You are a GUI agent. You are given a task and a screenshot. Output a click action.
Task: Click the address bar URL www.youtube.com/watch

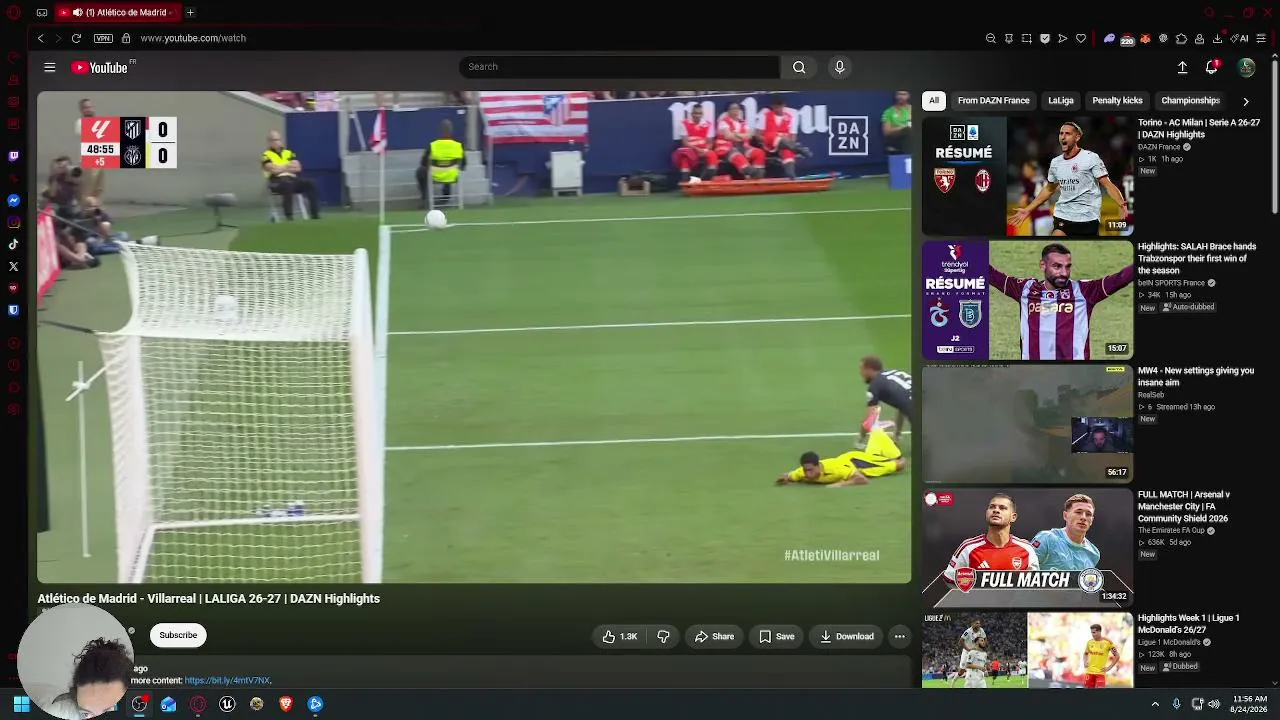(x=193, y=38)
